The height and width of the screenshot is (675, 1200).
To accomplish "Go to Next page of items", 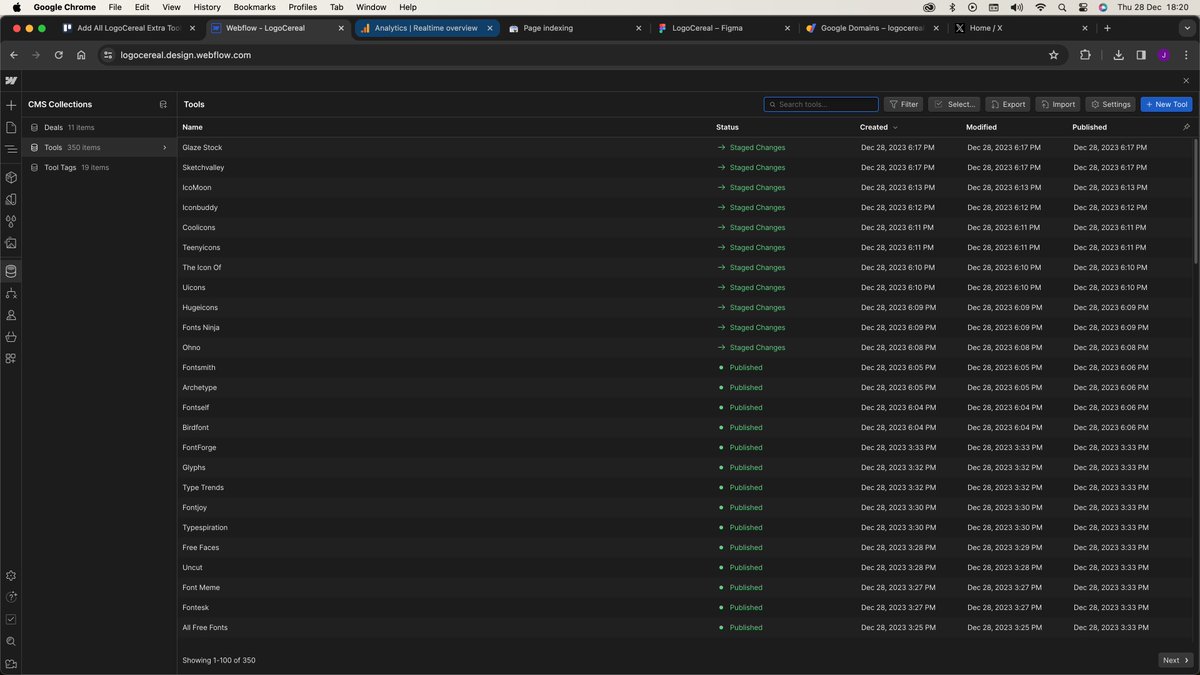I will click(1175, 660).
